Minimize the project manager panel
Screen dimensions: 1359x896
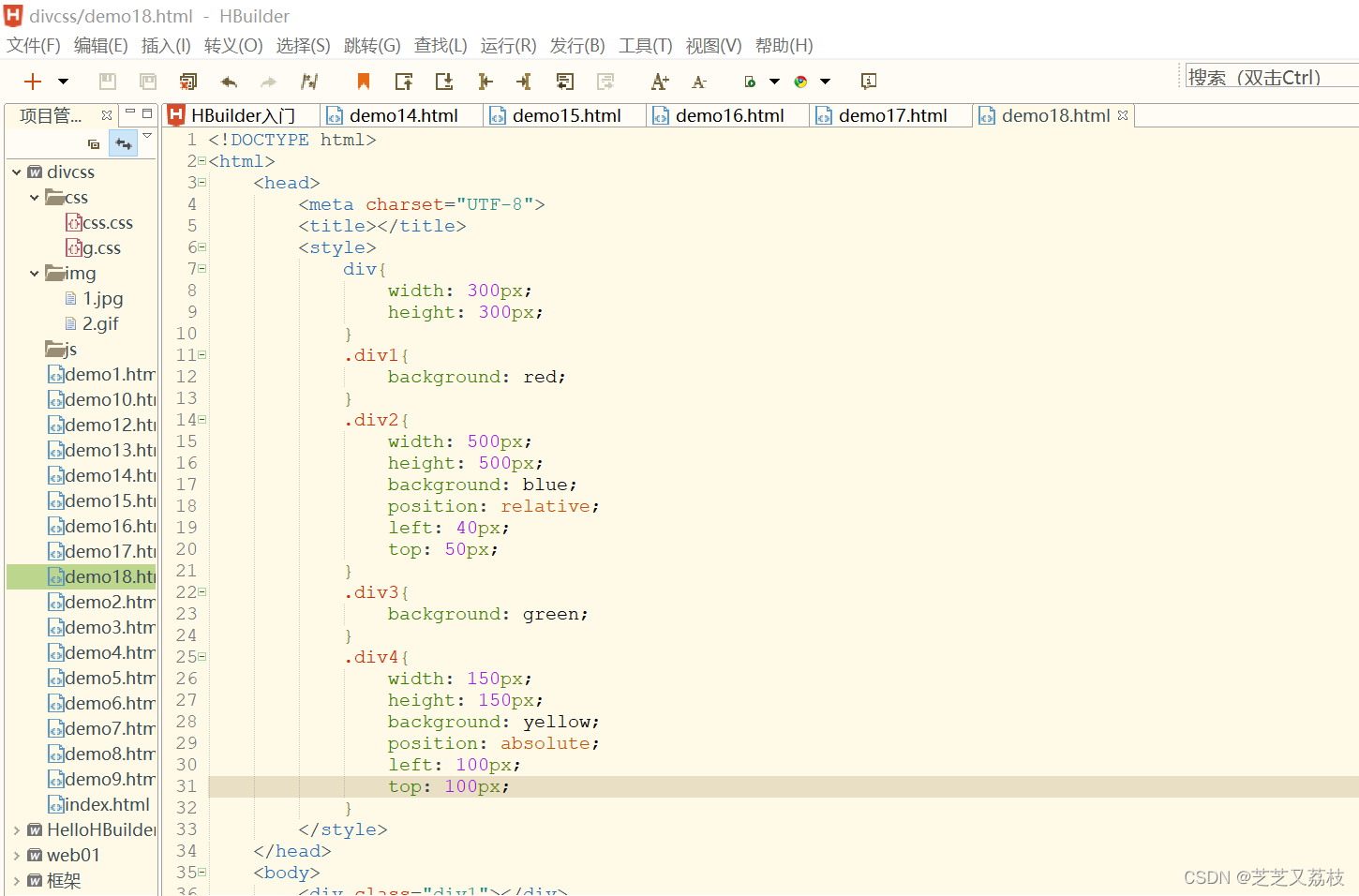pyautogui.click(x=130, y=112)
